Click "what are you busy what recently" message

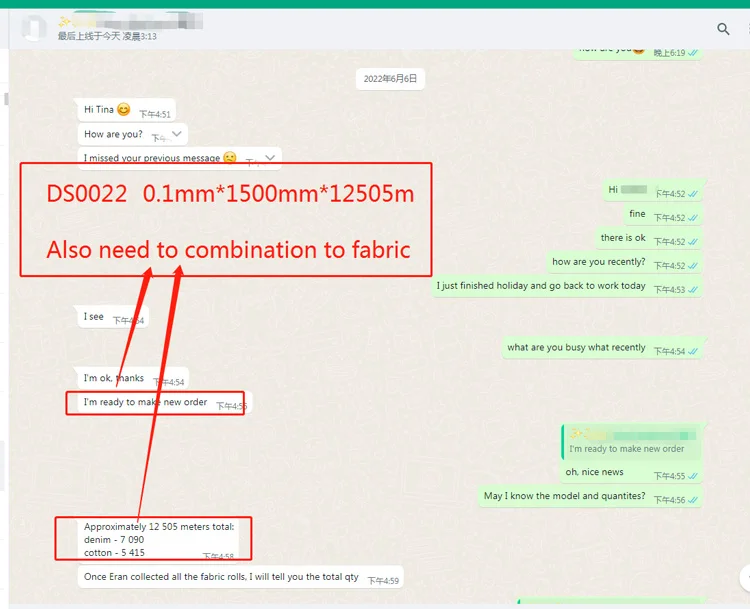point(576,348)
